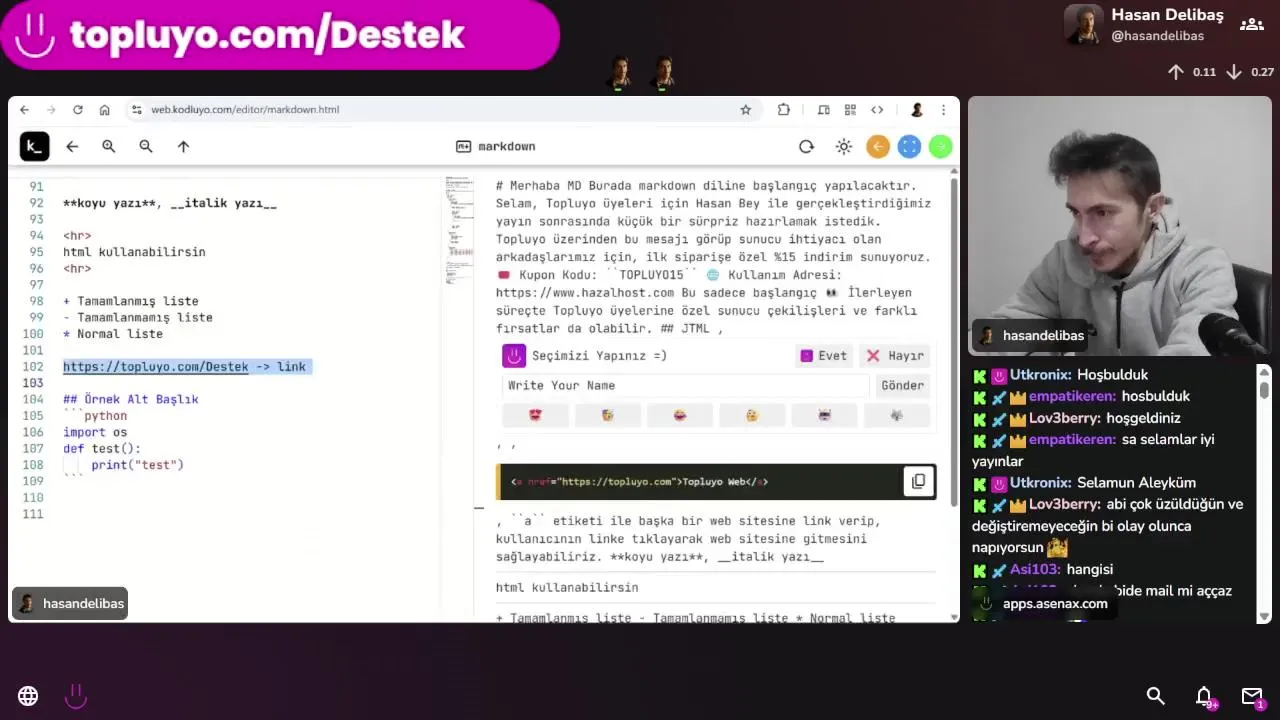
Task: Click the globe icon in bottom bar
Action: tap(28, 696)
